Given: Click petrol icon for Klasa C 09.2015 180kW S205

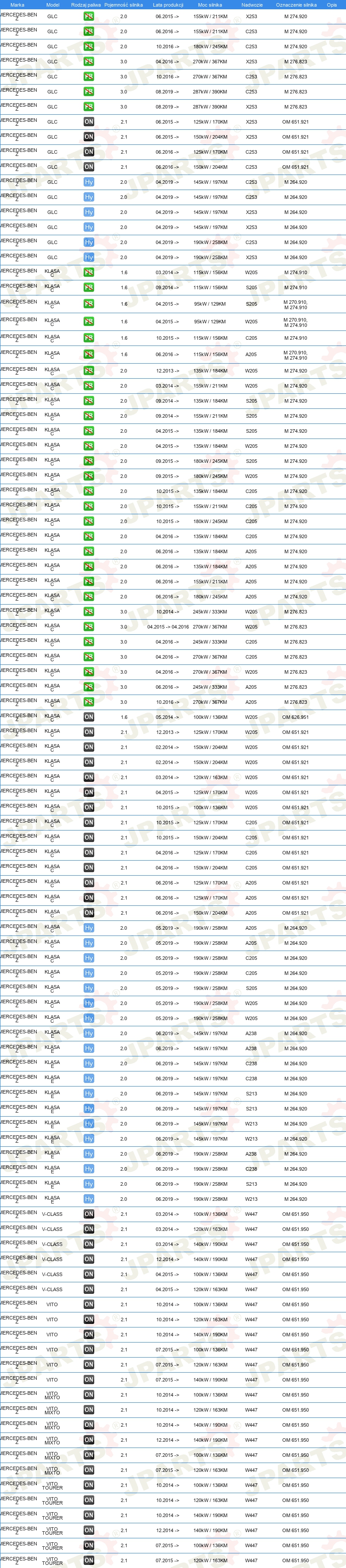Looking at the screenshot, I should point(89,462).
